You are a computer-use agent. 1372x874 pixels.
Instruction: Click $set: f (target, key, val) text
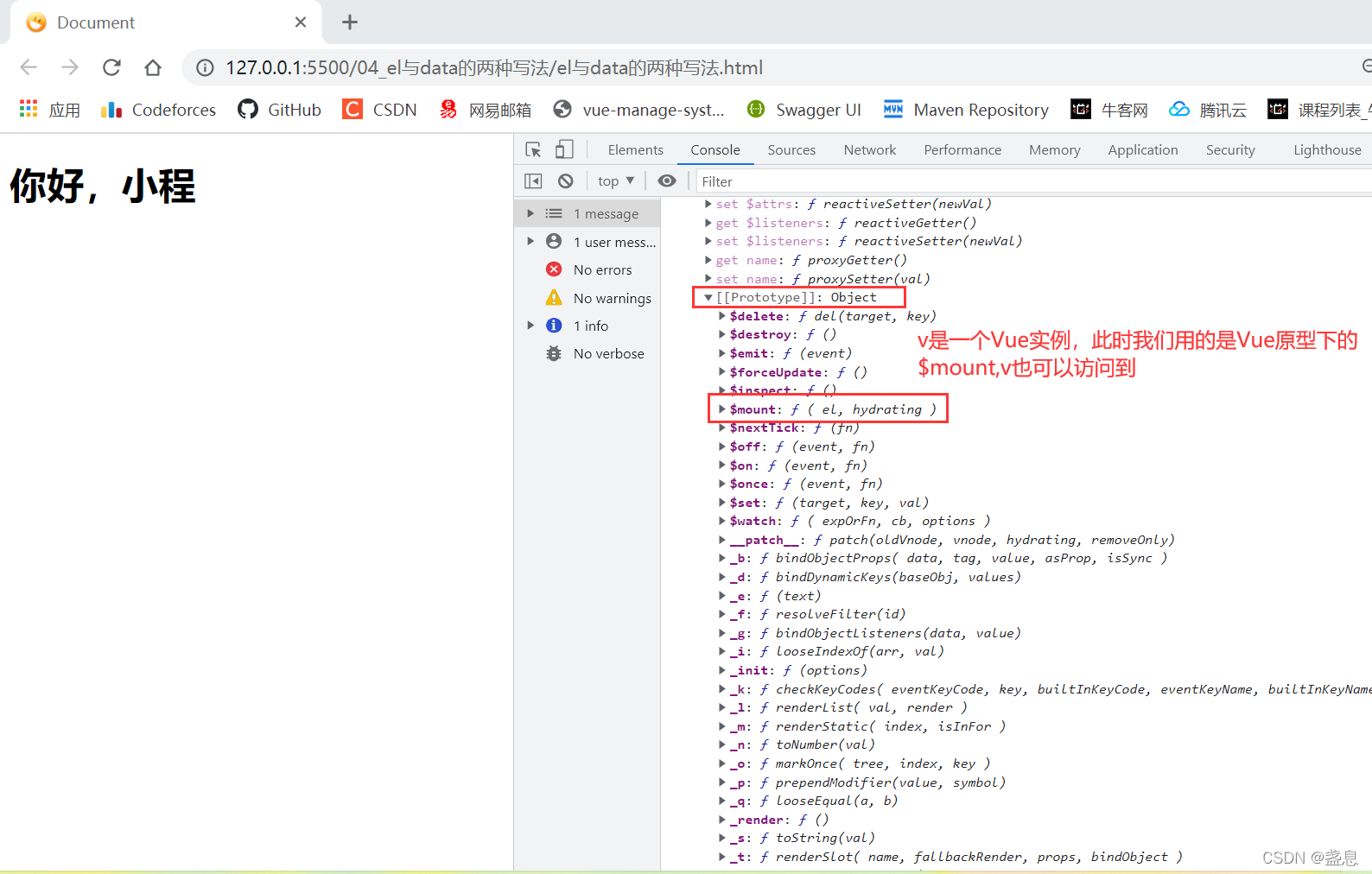click(x=829, y=503)
